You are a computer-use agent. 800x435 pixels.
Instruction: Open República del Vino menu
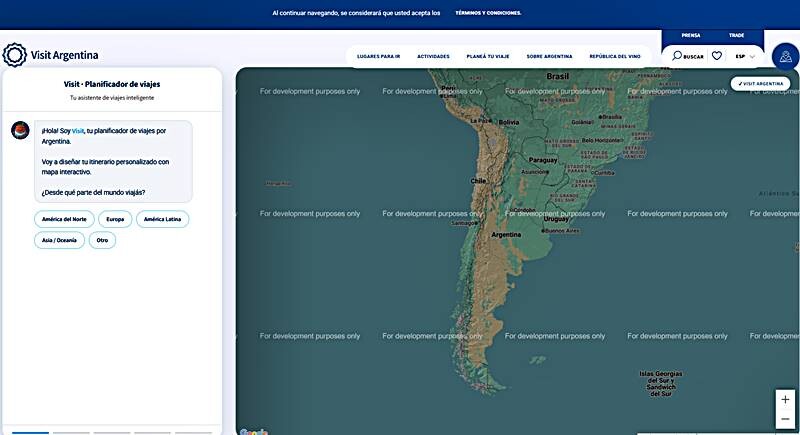(x=615, y=57)
